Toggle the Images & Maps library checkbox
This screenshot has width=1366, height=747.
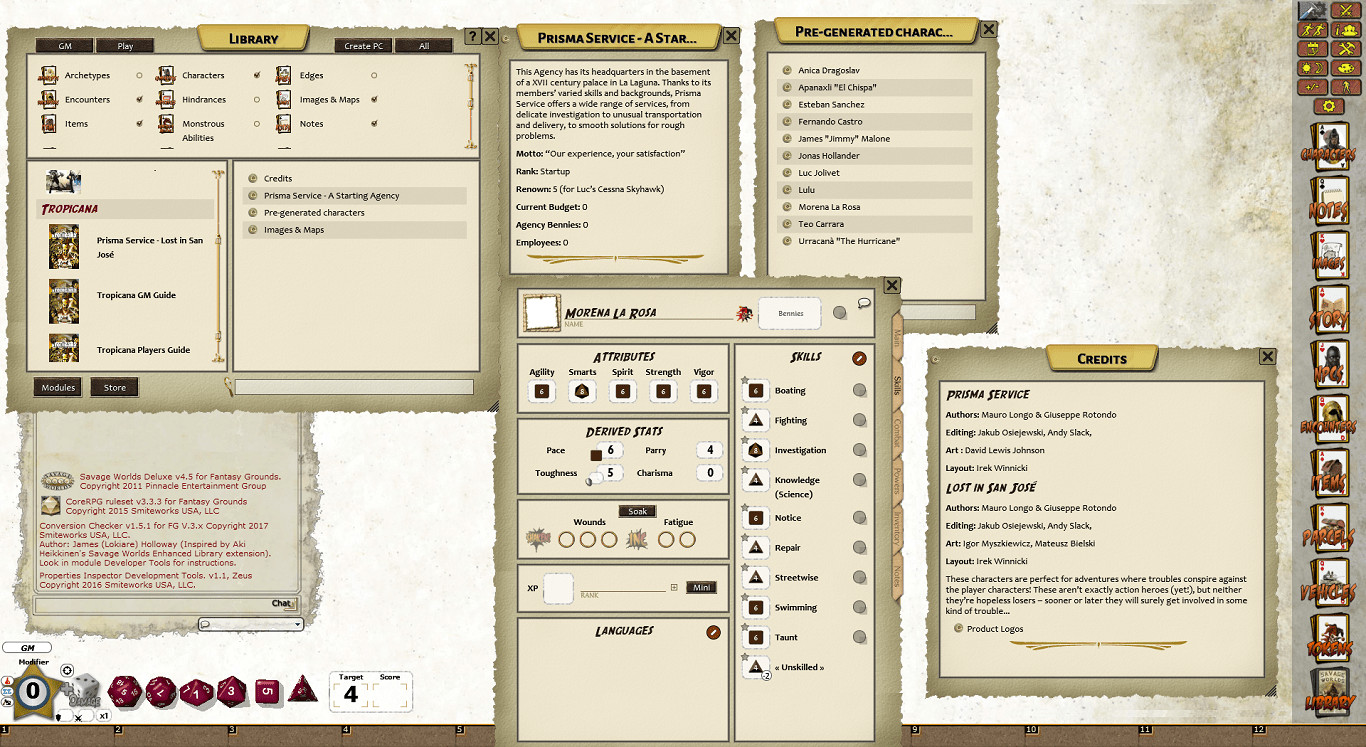(374, 100)
